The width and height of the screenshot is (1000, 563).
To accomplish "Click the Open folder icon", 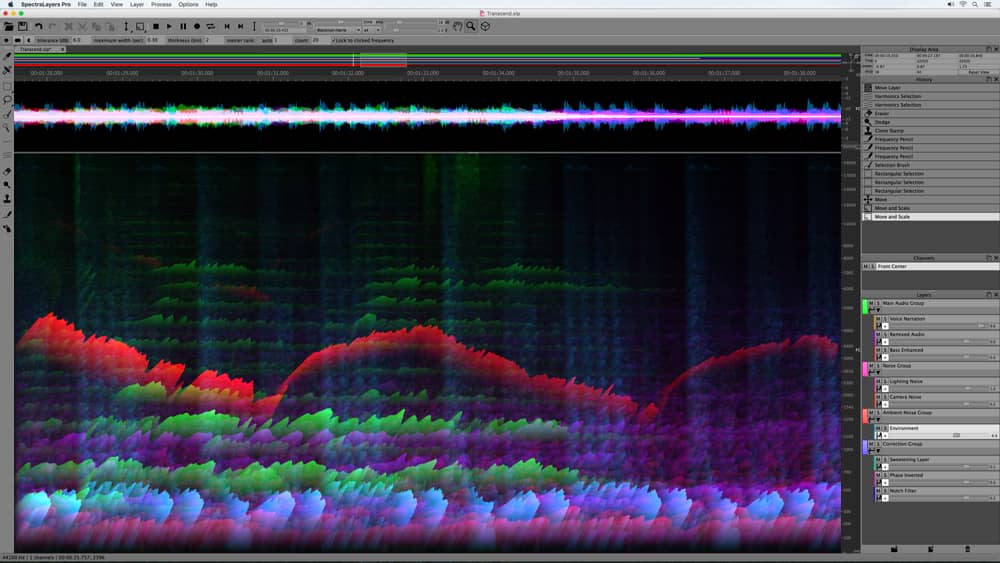I will pyautogui.click(x=8, y=26).
